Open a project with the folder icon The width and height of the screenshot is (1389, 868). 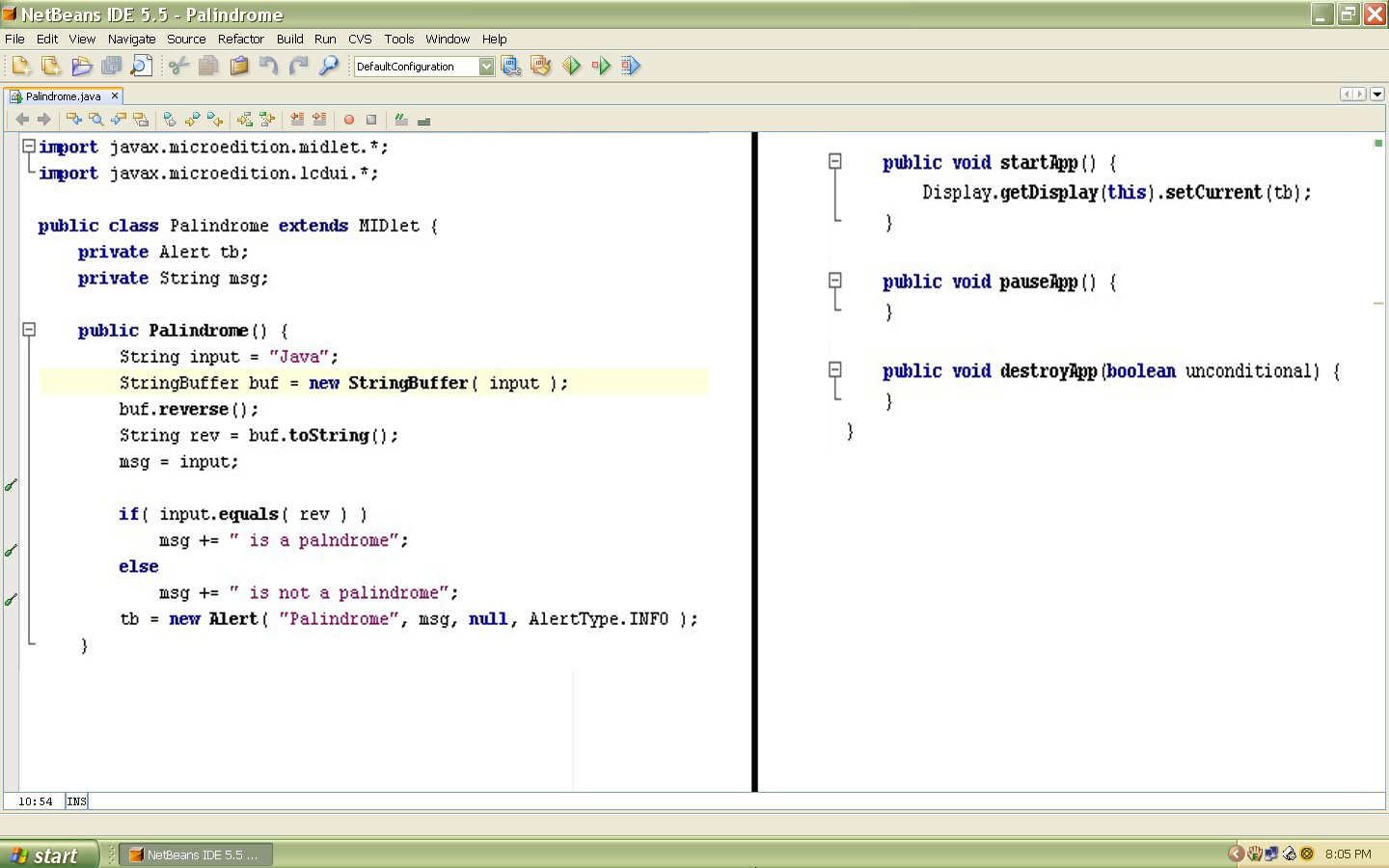[x=82, y=66]
